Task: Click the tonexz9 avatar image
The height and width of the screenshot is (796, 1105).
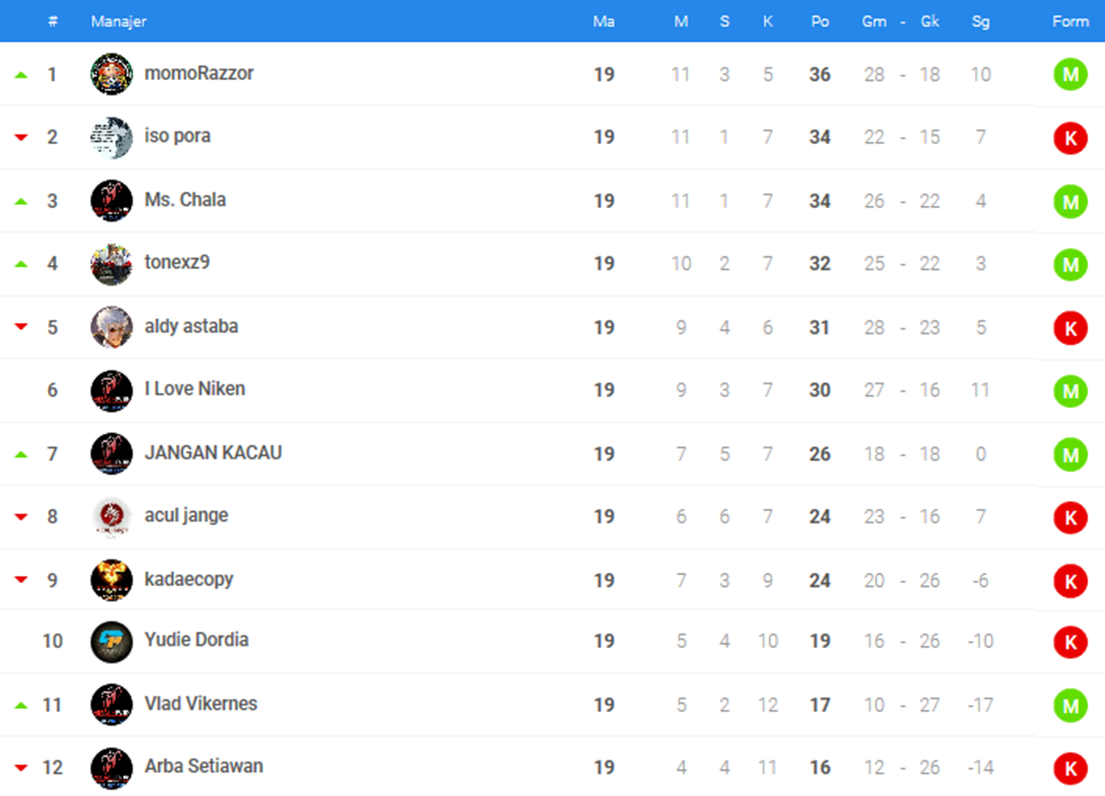Action: pyautogui.click(x=111, y=264)
